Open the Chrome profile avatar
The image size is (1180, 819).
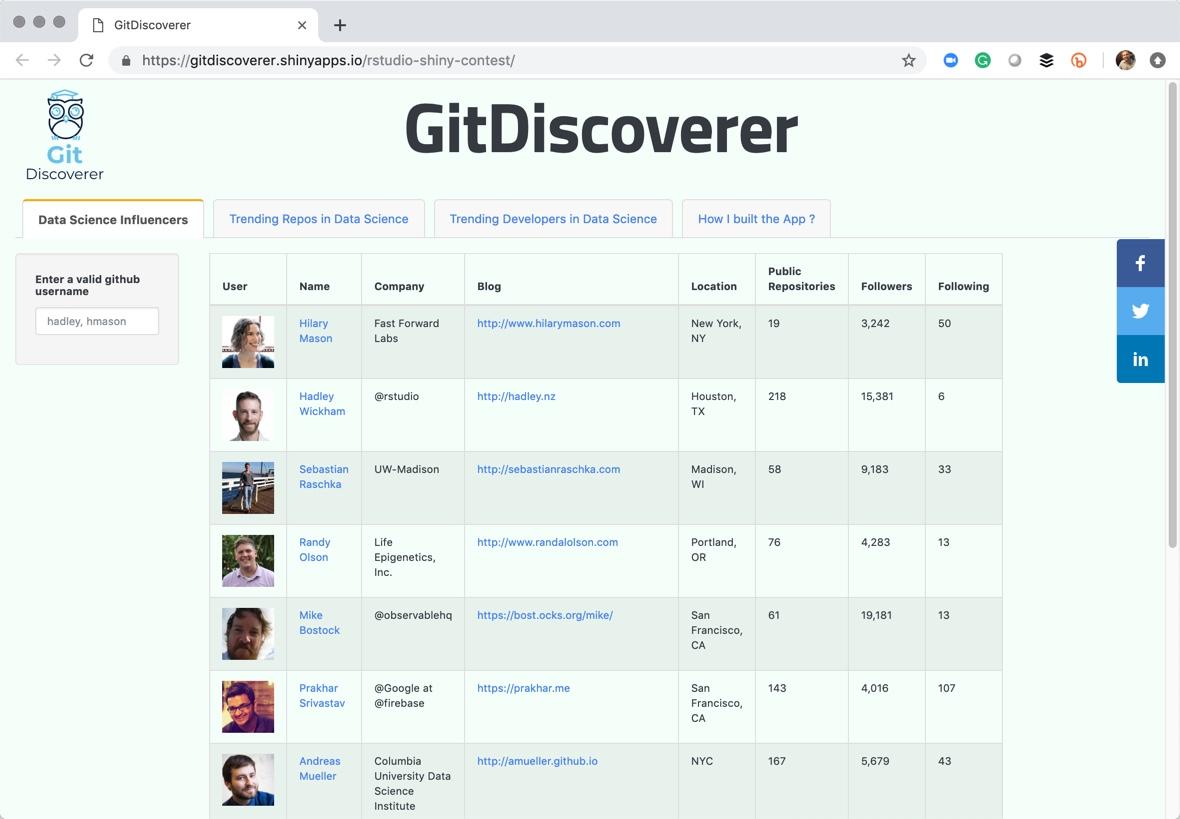coord(1125,60)
